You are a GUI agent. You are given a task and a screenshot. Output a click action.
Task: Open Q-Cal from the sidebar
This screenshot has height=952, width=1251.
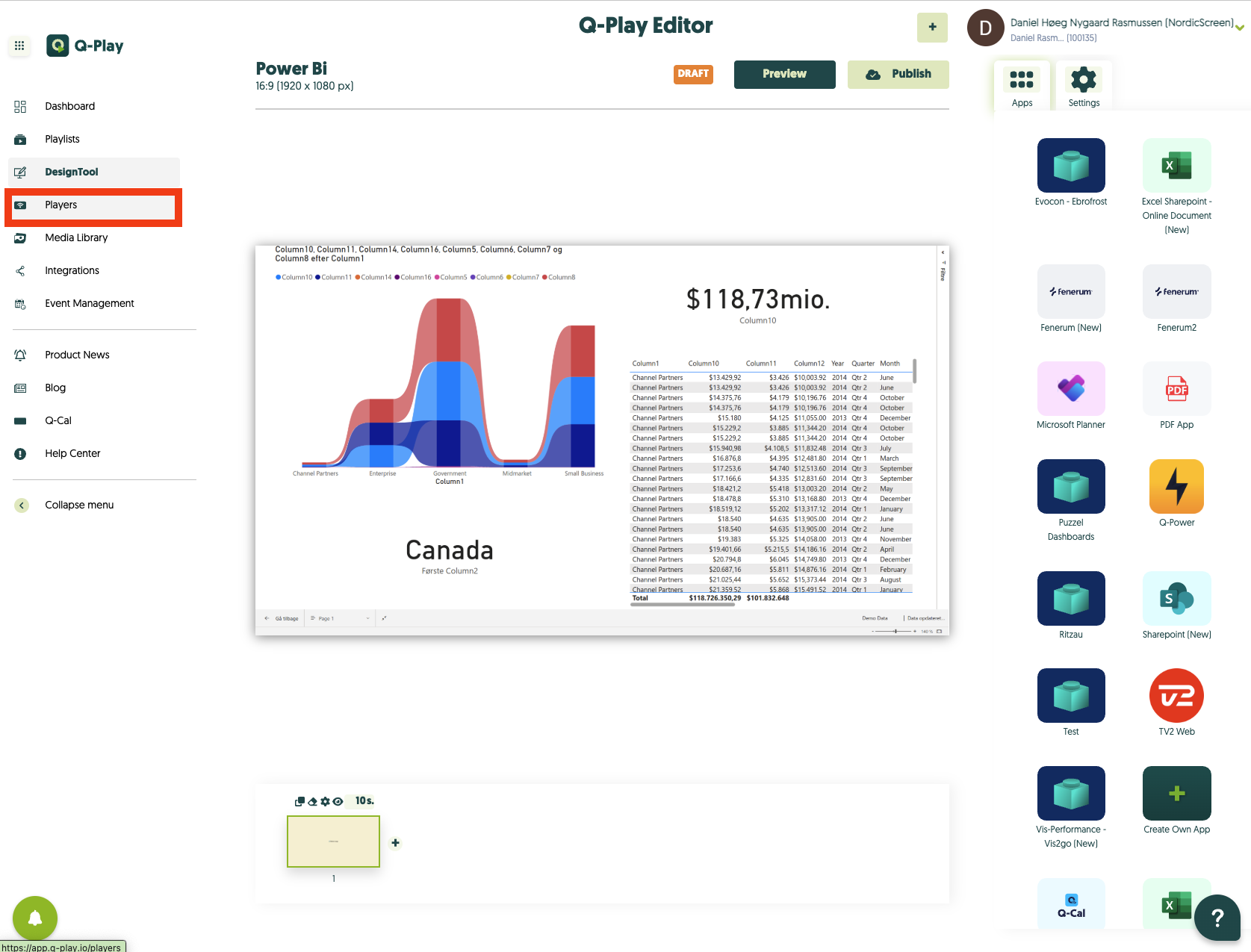[58, 420]
